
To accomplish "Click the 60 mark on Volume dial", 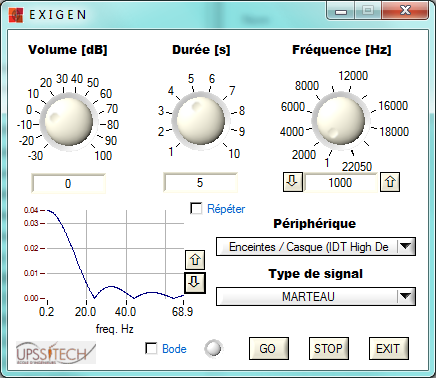I will [x=106, y=94].
